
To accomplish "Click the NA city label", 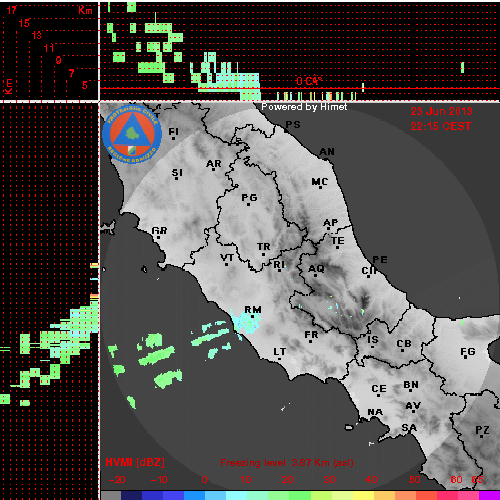I will [x=375, y=412].
